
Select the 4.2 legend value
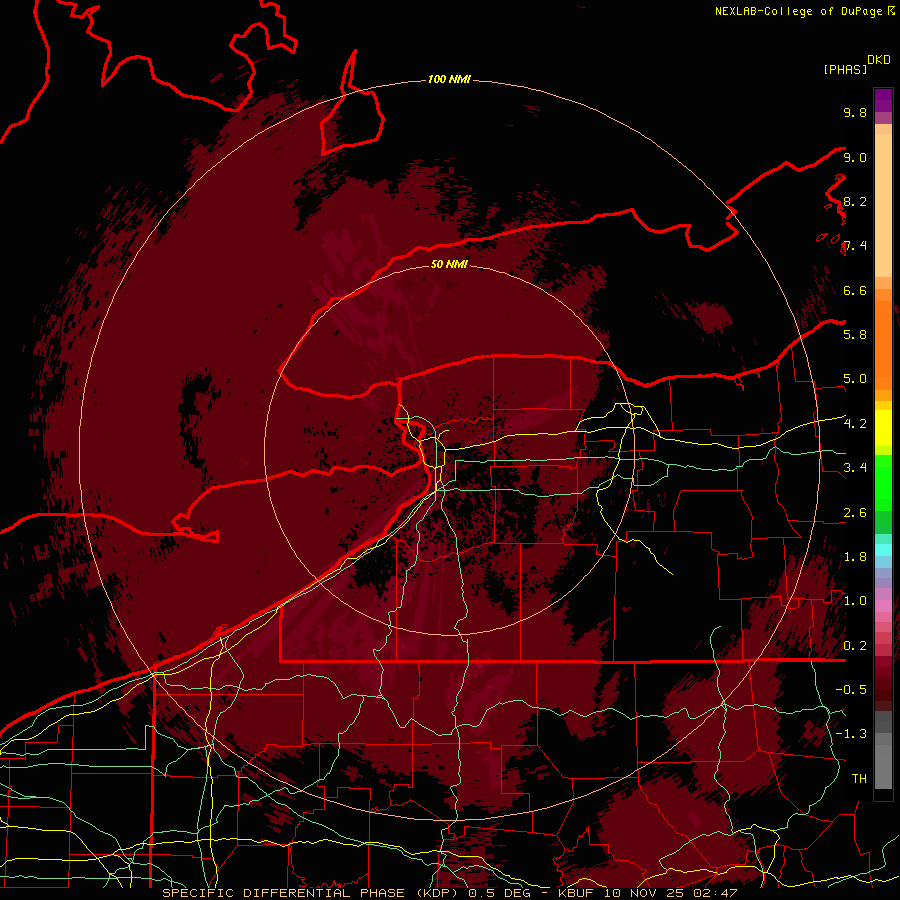855,424
